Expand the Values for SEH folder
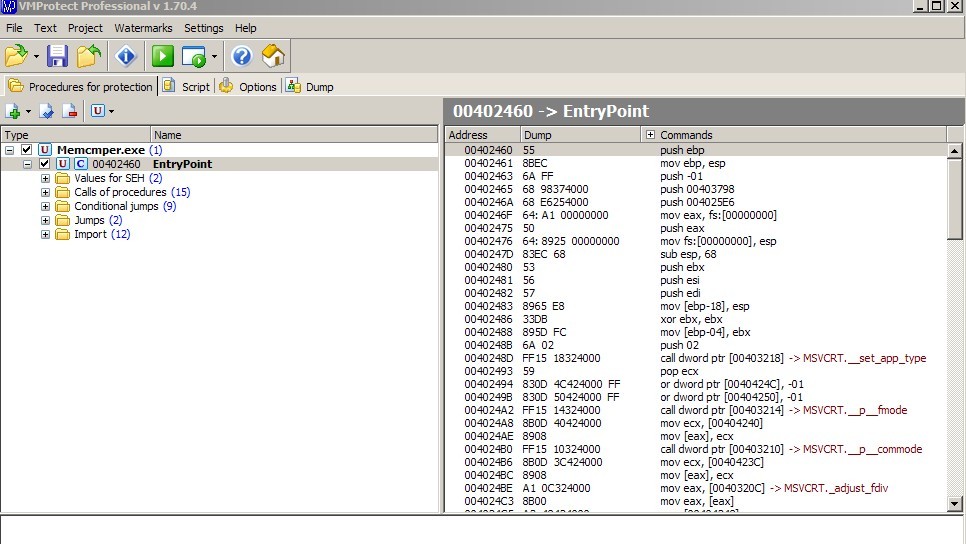The width and height of the screenshot is (966, 544). (x=45, y=178)
